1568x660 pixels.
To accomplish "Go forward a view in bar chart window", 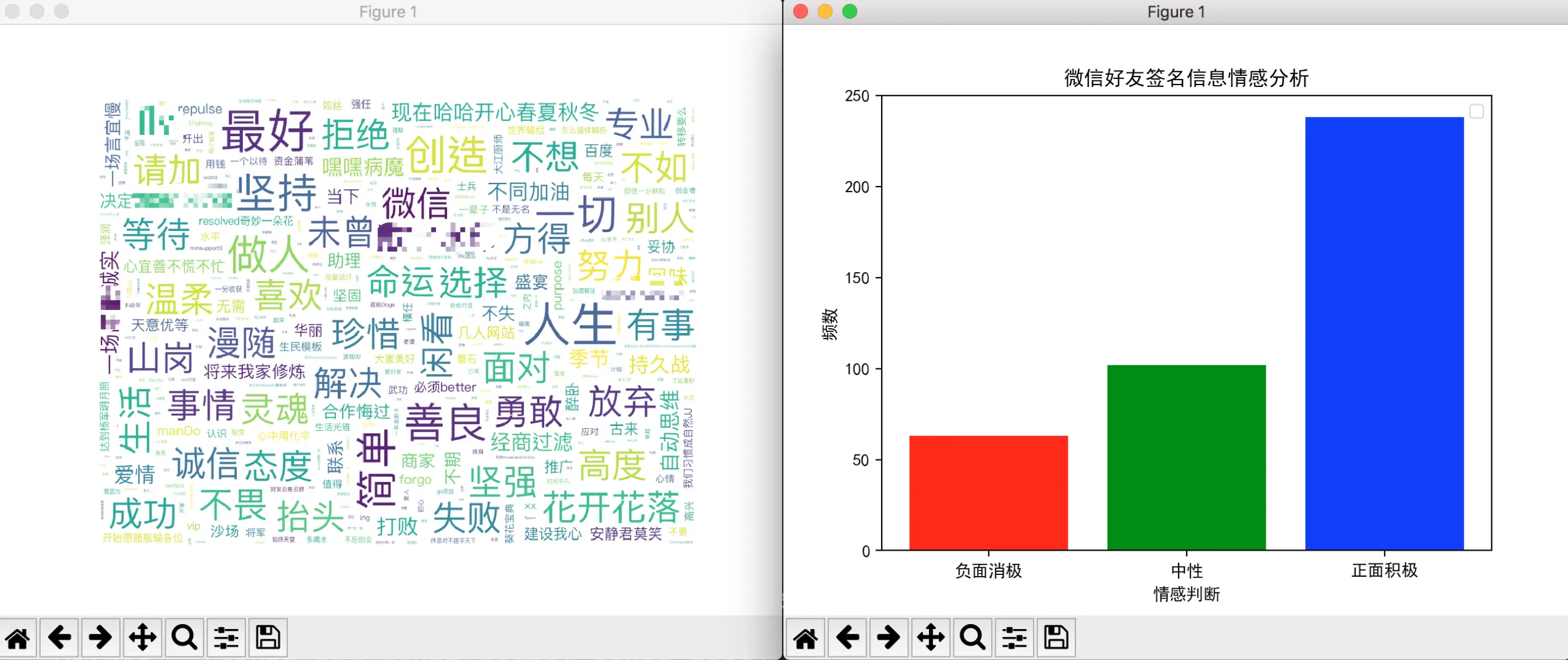I will (x=888, y=638).
